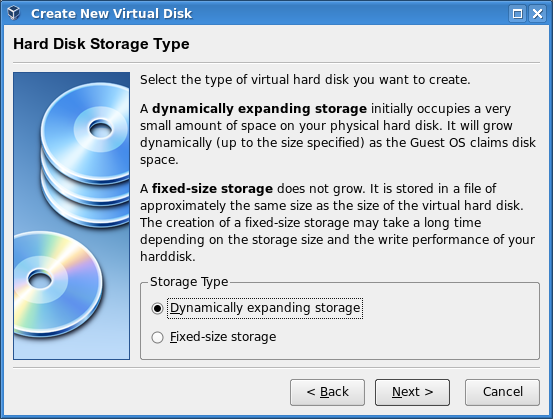Close the Create New Virtual Disk dialog
The image size is (553, 419).
point(537,14)
